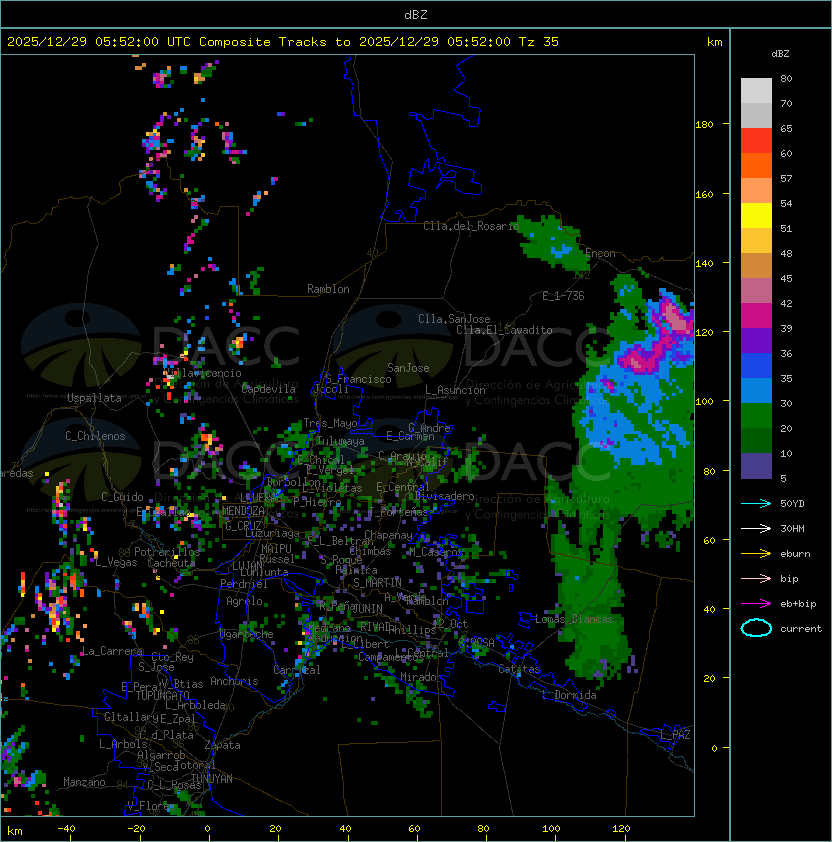Click the Encon place label
832x842 pixels.
pyautogui.click(x=600, y=253)
